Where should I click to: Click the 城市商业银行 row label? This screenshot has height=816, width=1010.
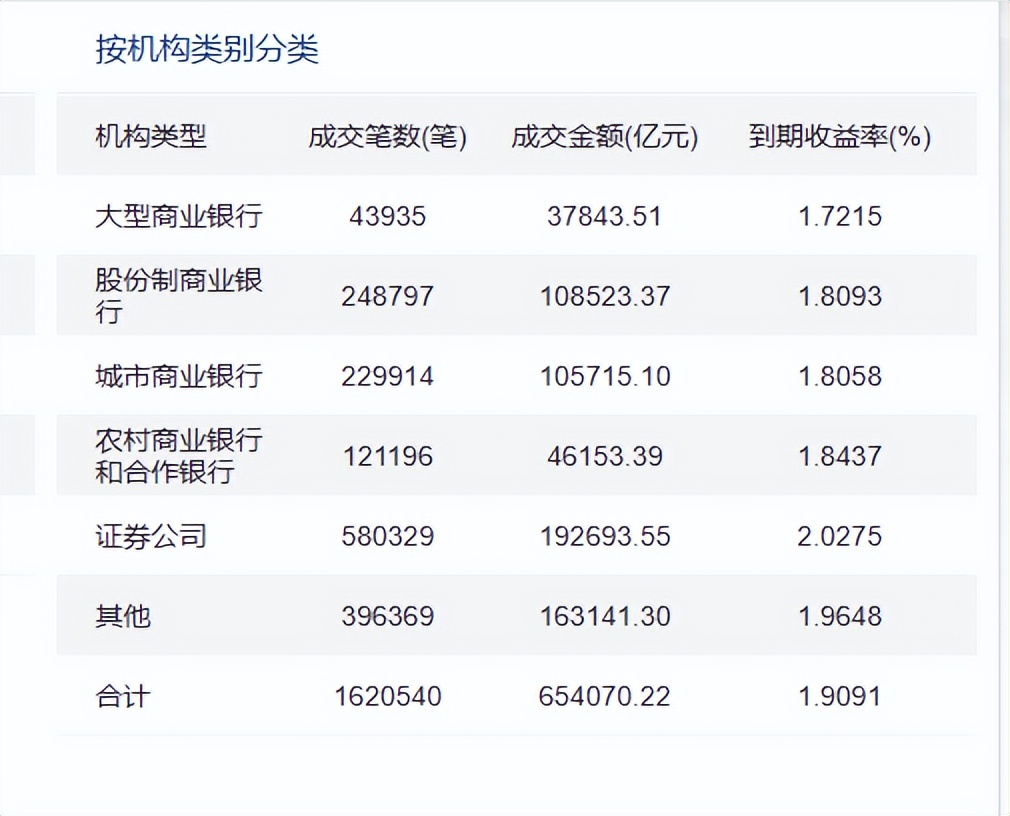178,376
